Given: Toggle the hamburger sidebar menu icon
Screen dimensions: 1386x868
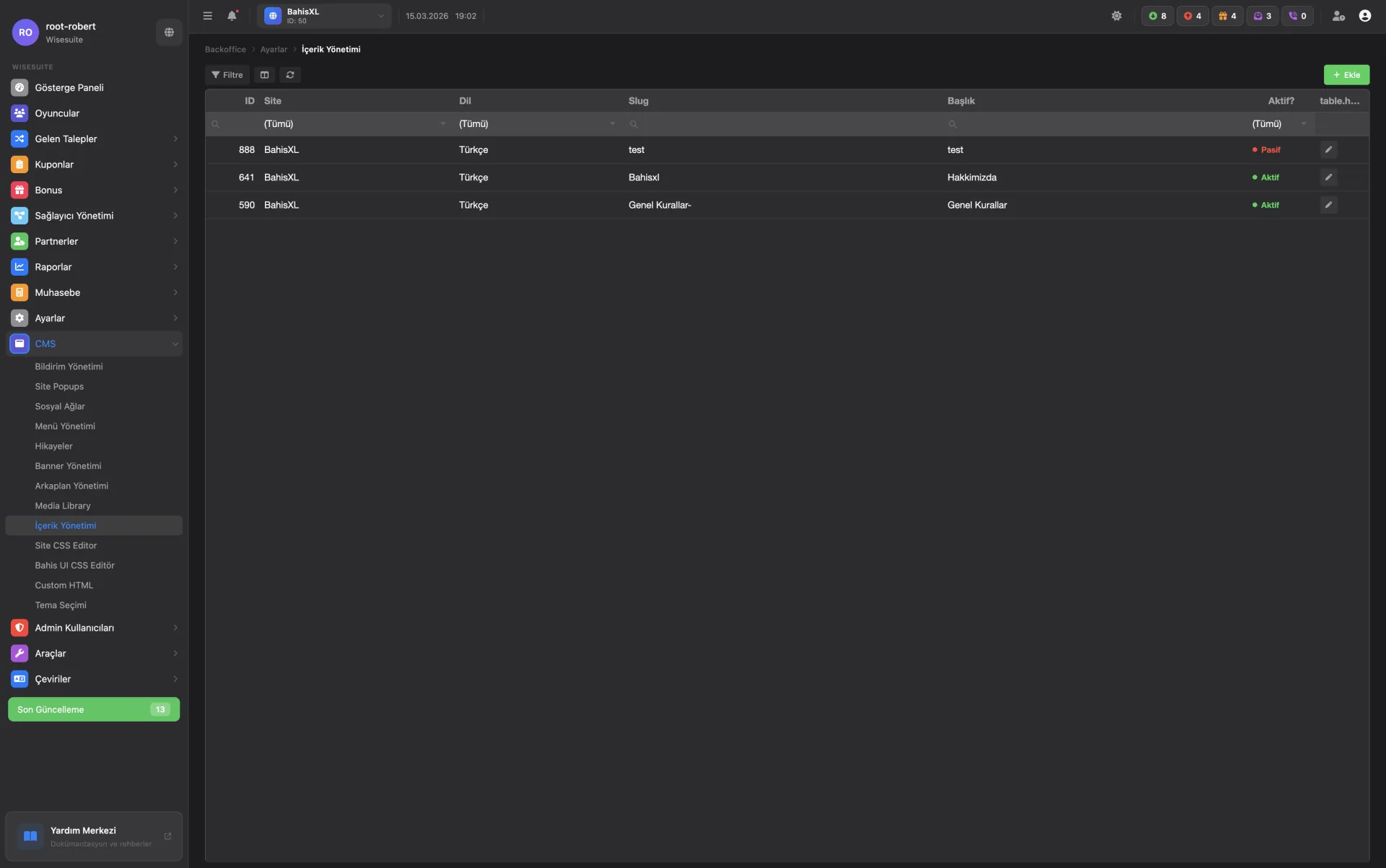Looking at the screenshot, I should tap(208, 16).
